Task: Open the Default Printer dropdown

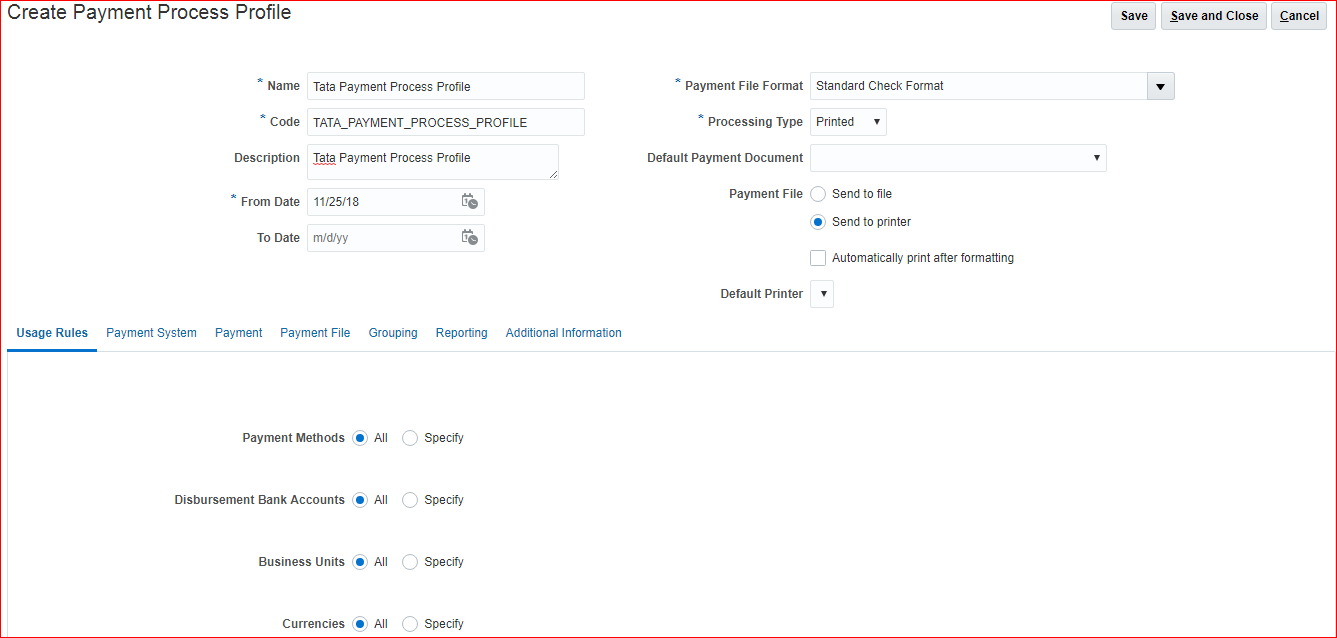Action: click(822, 294)
